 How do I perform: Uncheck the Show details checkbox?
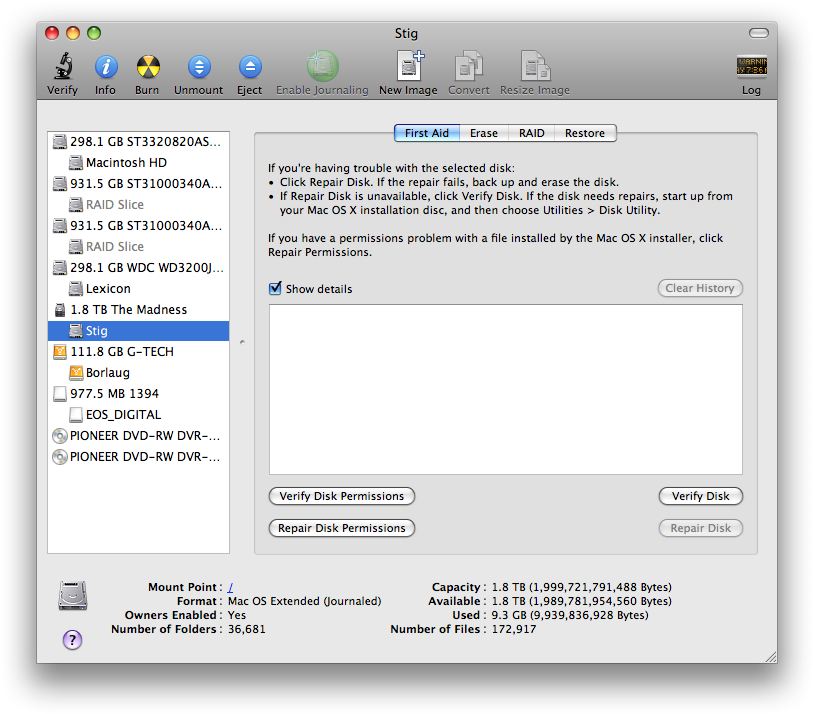pyautogui.click(x=276, y=289)
